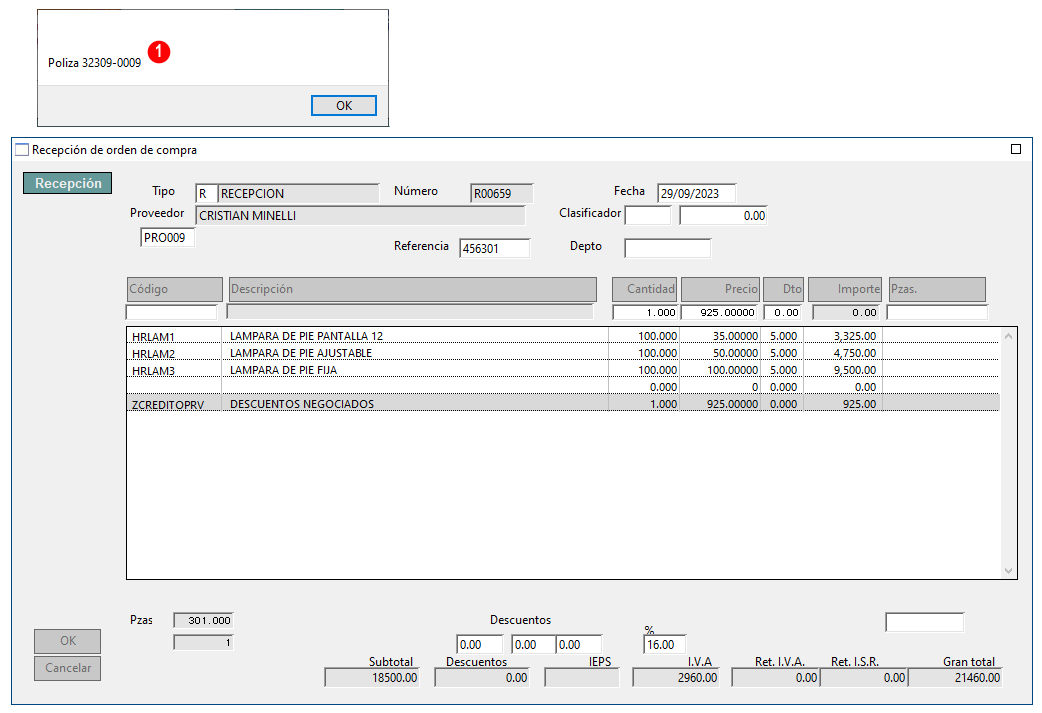The image size is (1042, 713).
Task: Click the third Descuentos percentage field
Action: (x=579, y=645)
